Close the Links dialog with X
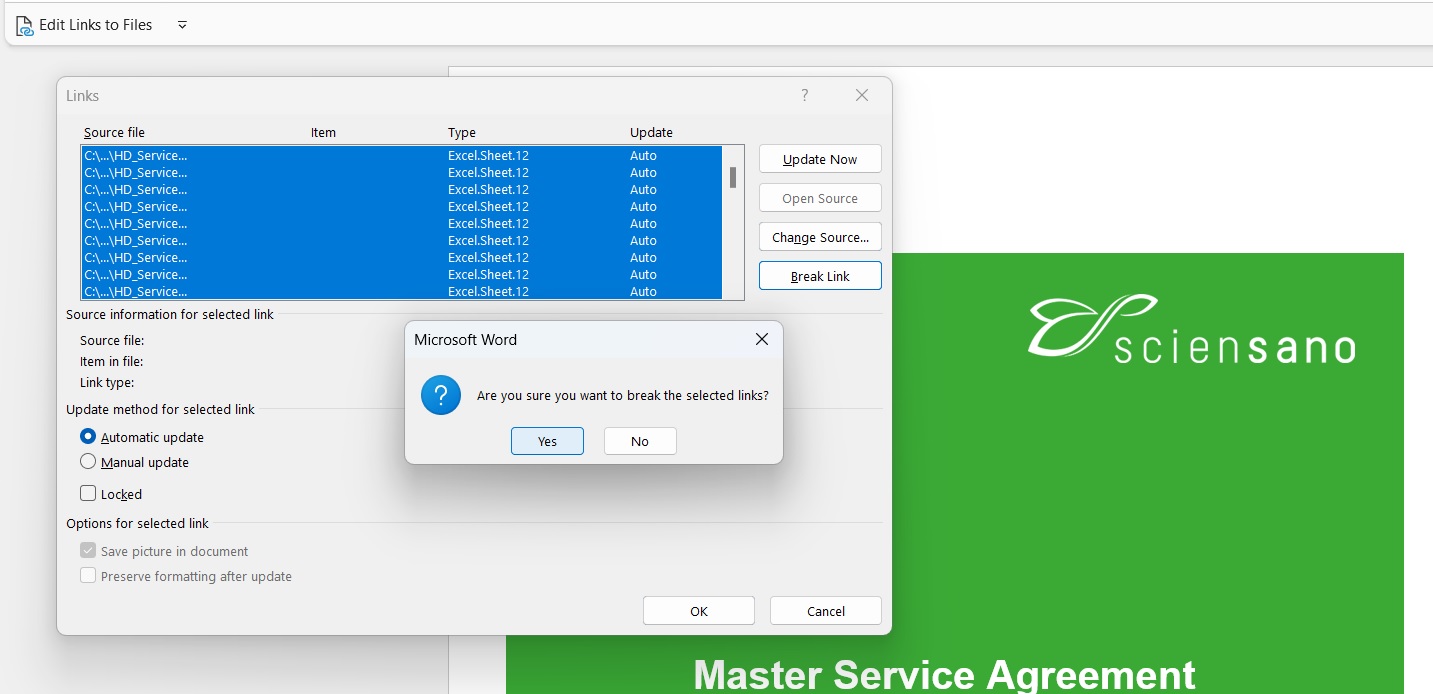This screenshot has height=694, width=1433. (x=861, y=96)
